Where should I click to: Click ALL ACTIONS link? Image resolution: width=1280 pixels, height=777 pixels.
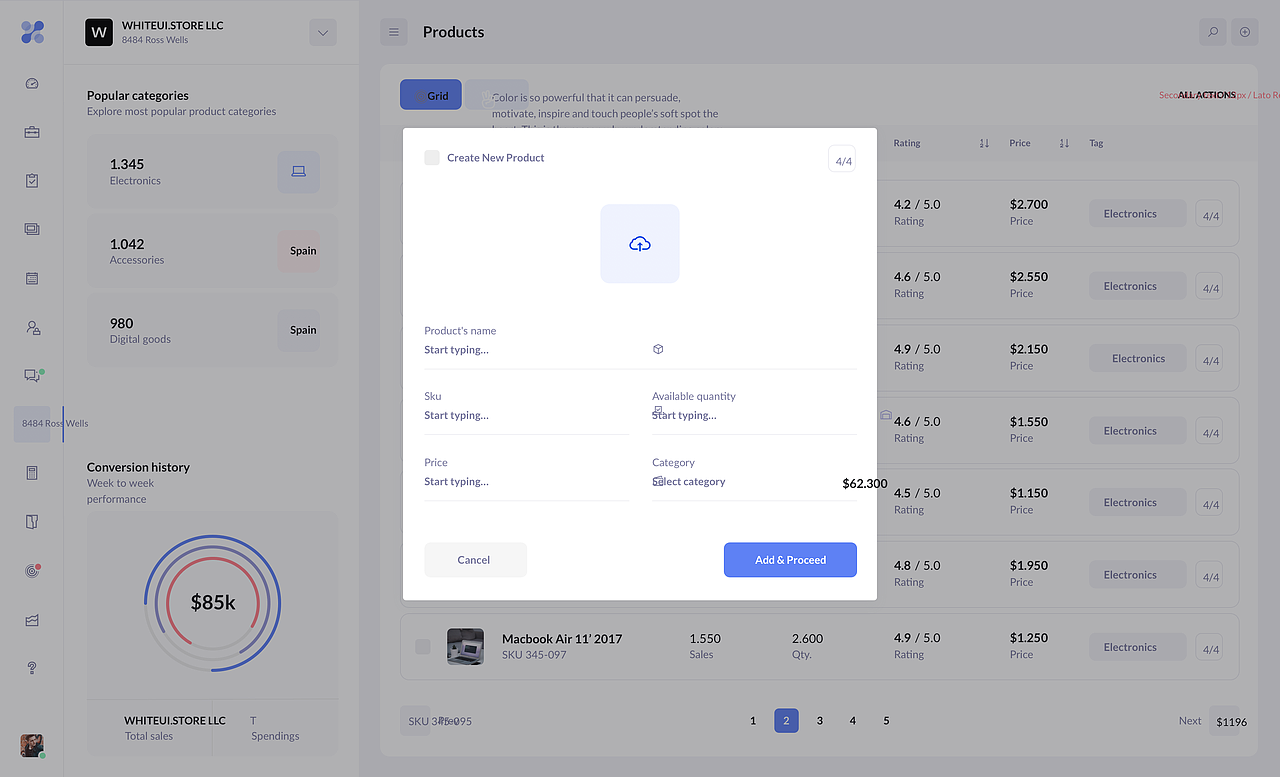1207,95
